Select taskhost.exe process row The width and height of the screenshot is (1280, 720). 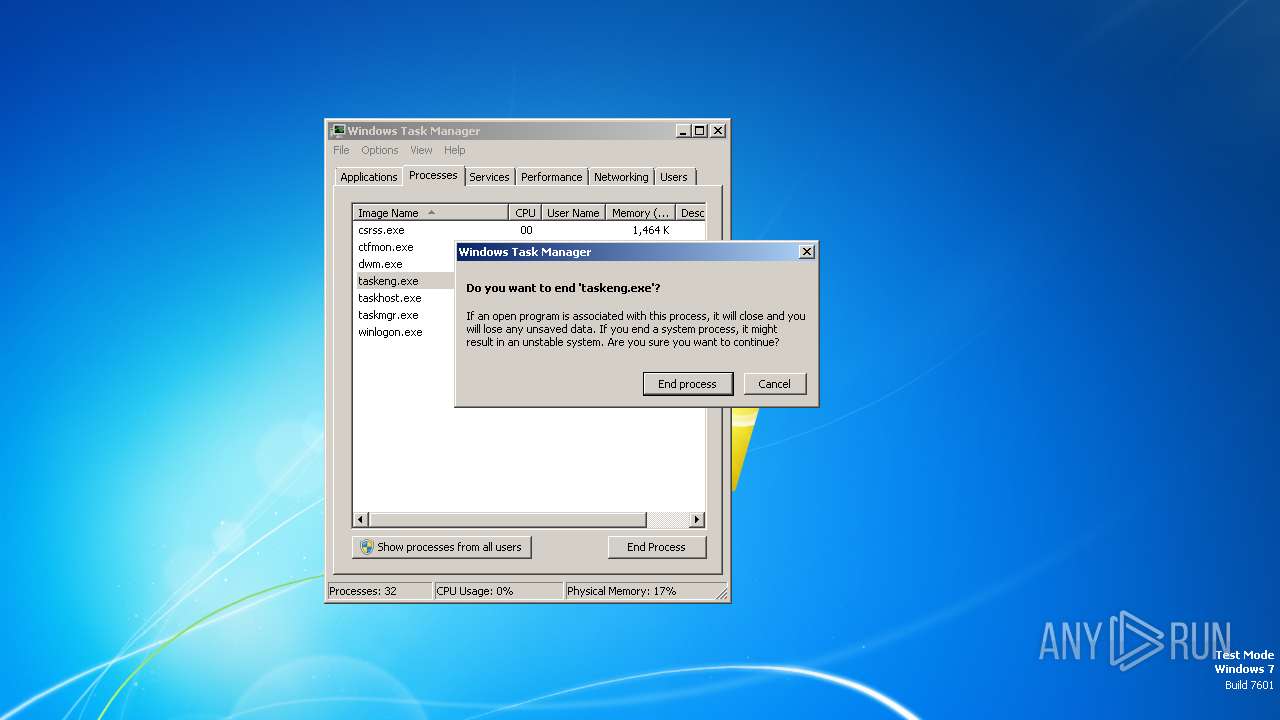coord(404,298)
